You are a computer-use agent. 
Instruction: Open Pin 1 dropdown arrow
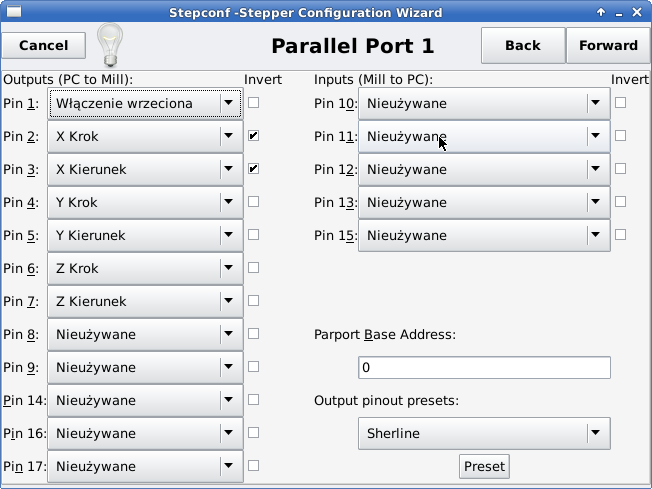coord(228,103)
